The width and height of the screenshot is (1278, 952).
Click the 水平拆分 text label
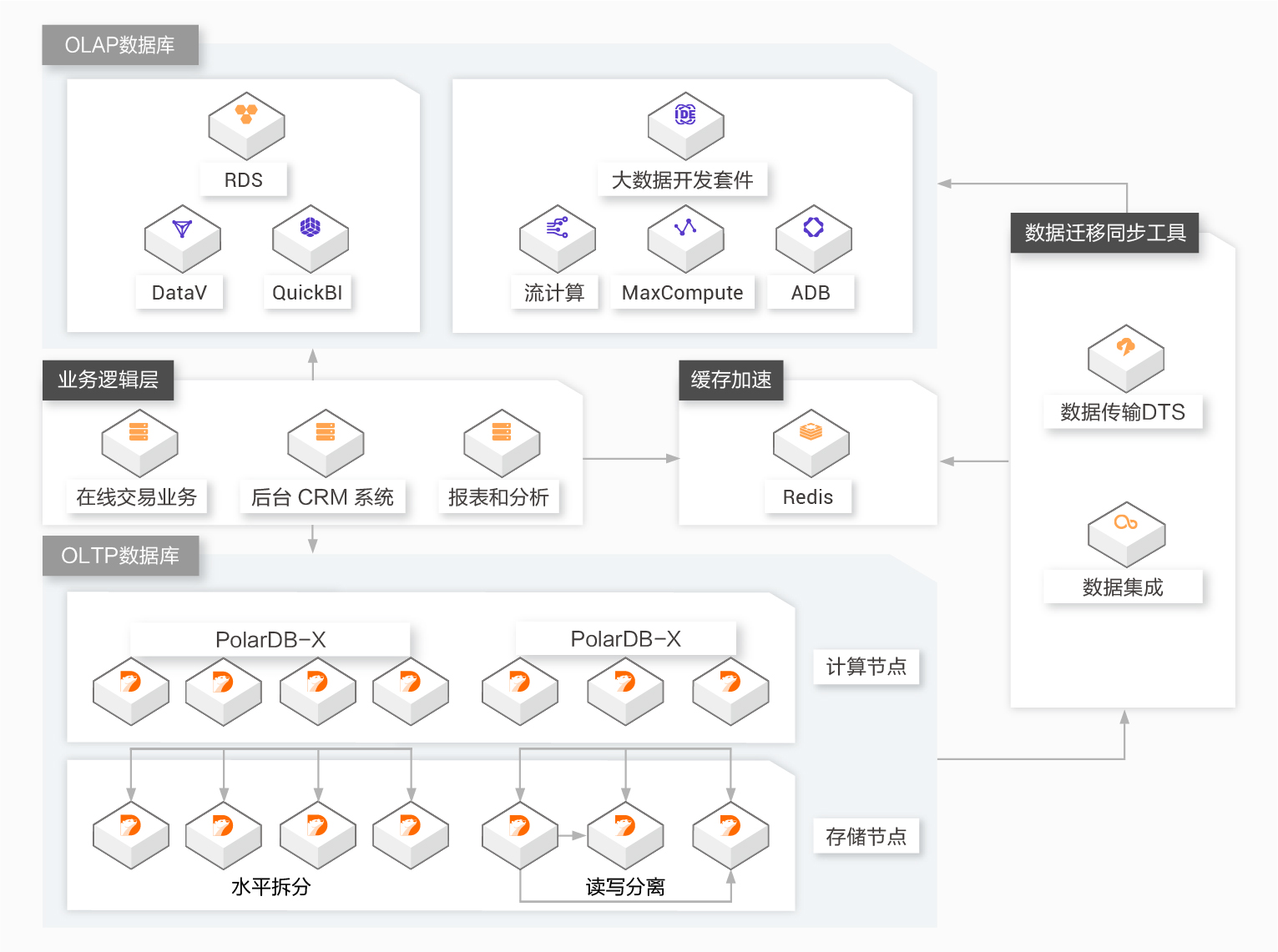[270, 887]
